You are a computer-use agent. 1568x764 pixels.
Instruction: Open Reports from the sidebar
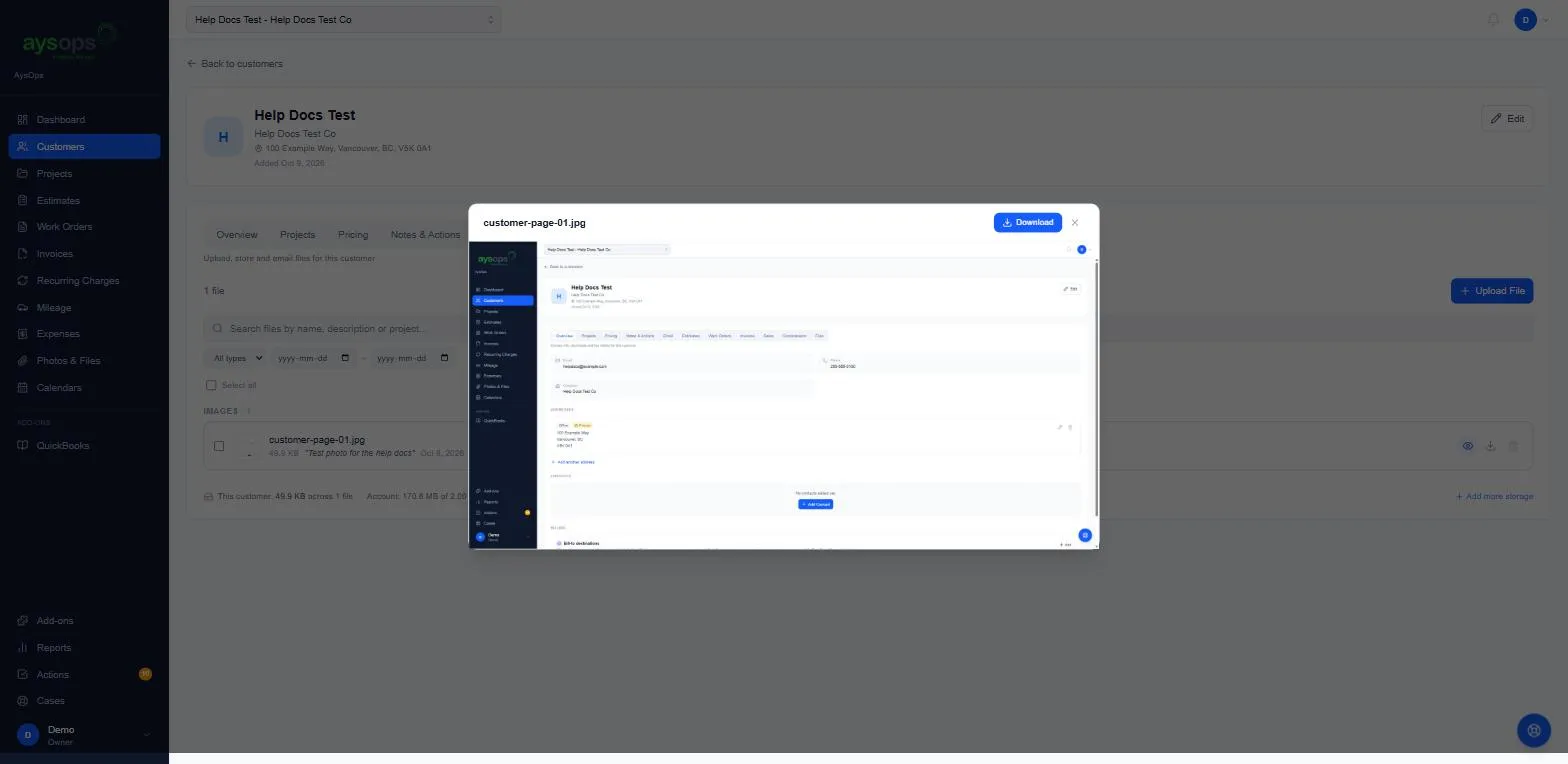point(84,648)
